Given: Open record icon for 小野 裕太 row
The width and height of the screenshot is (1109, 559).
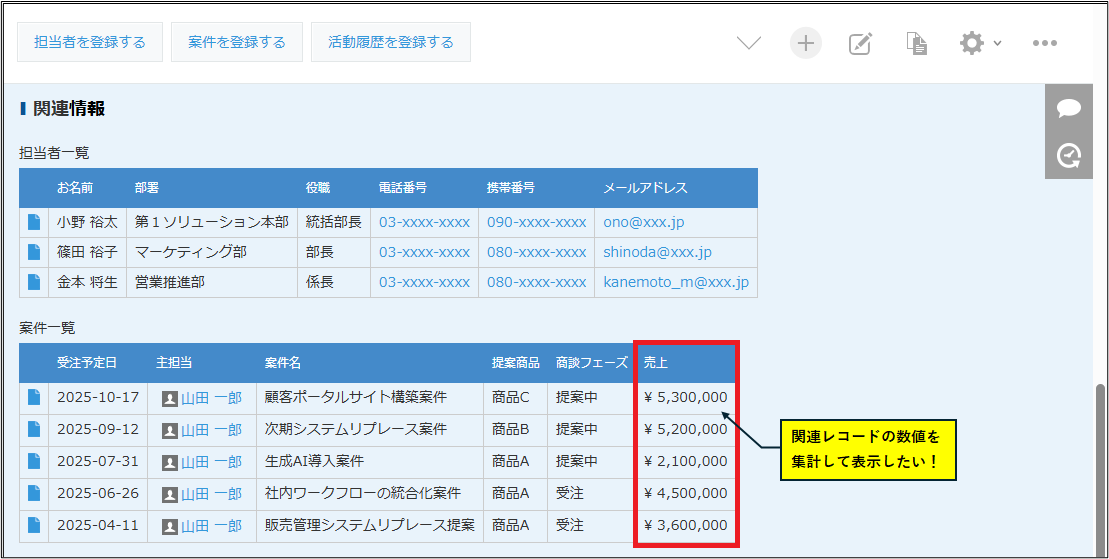Looking at the screenshot, I should 34,222.
